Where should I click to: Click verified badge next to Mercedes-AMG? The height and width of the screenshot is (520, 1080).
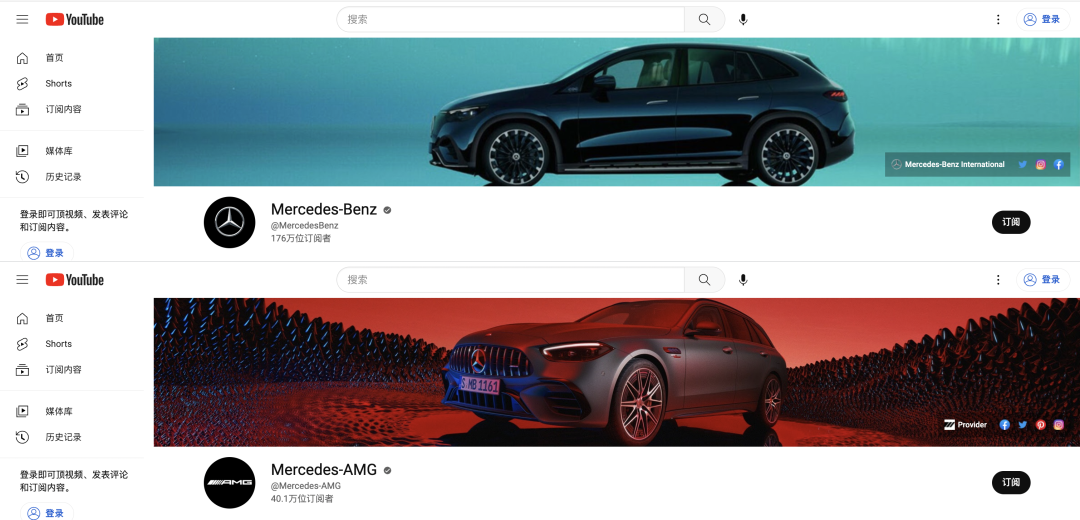[387, 470]
